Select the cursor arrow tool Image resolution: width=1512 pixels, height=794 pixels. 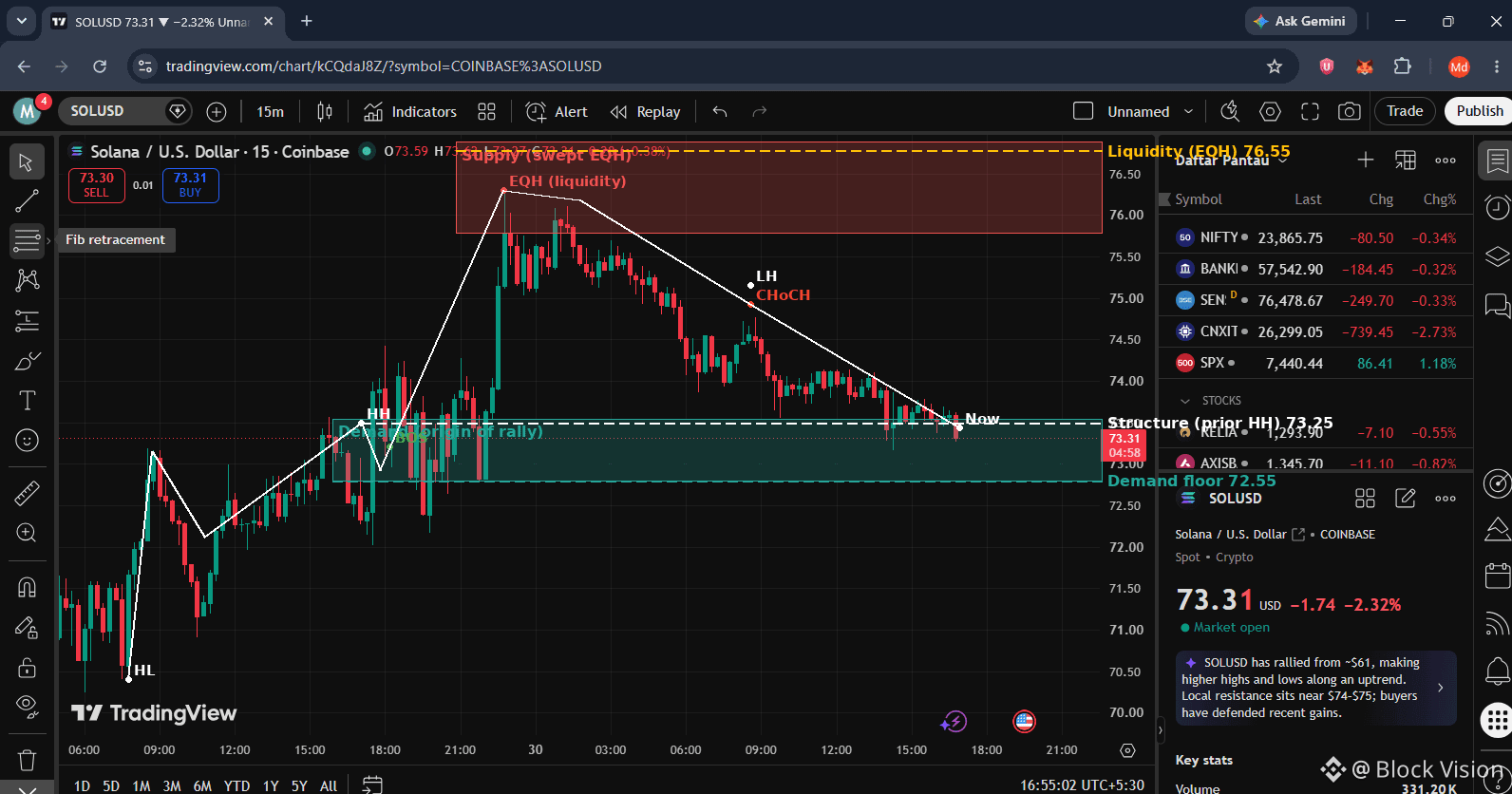pyautogui.click(x=27, y=162)
